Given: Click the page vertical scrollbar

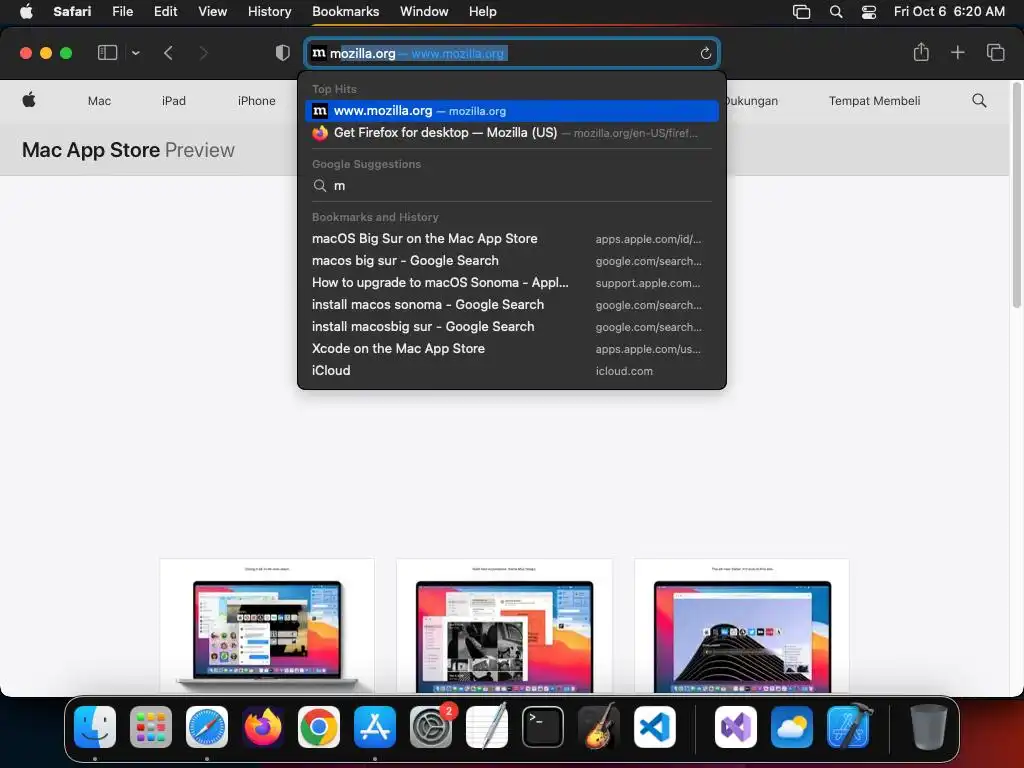Looking at the screenshot, I should (1016, 196).
